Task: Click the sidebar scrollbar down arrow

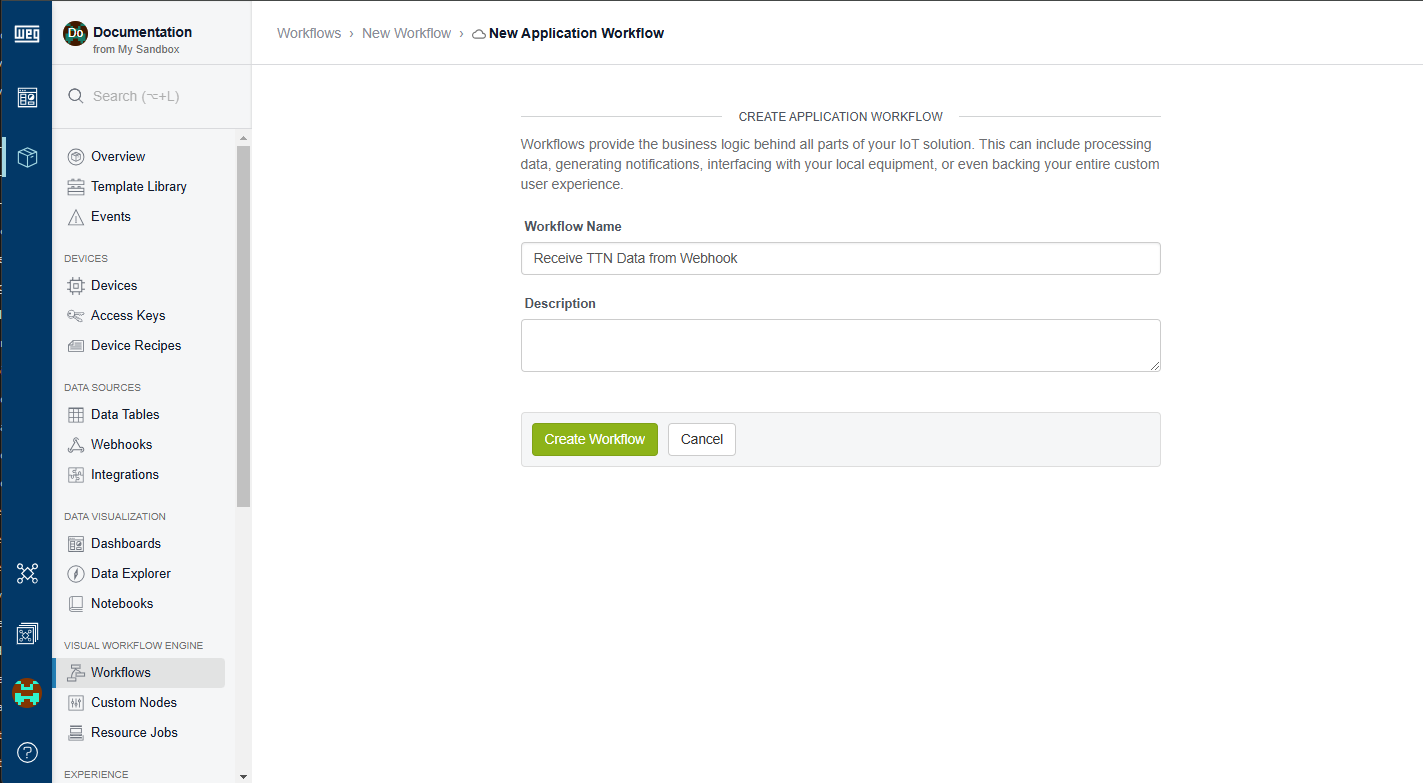Action: (x=244, y=775)
